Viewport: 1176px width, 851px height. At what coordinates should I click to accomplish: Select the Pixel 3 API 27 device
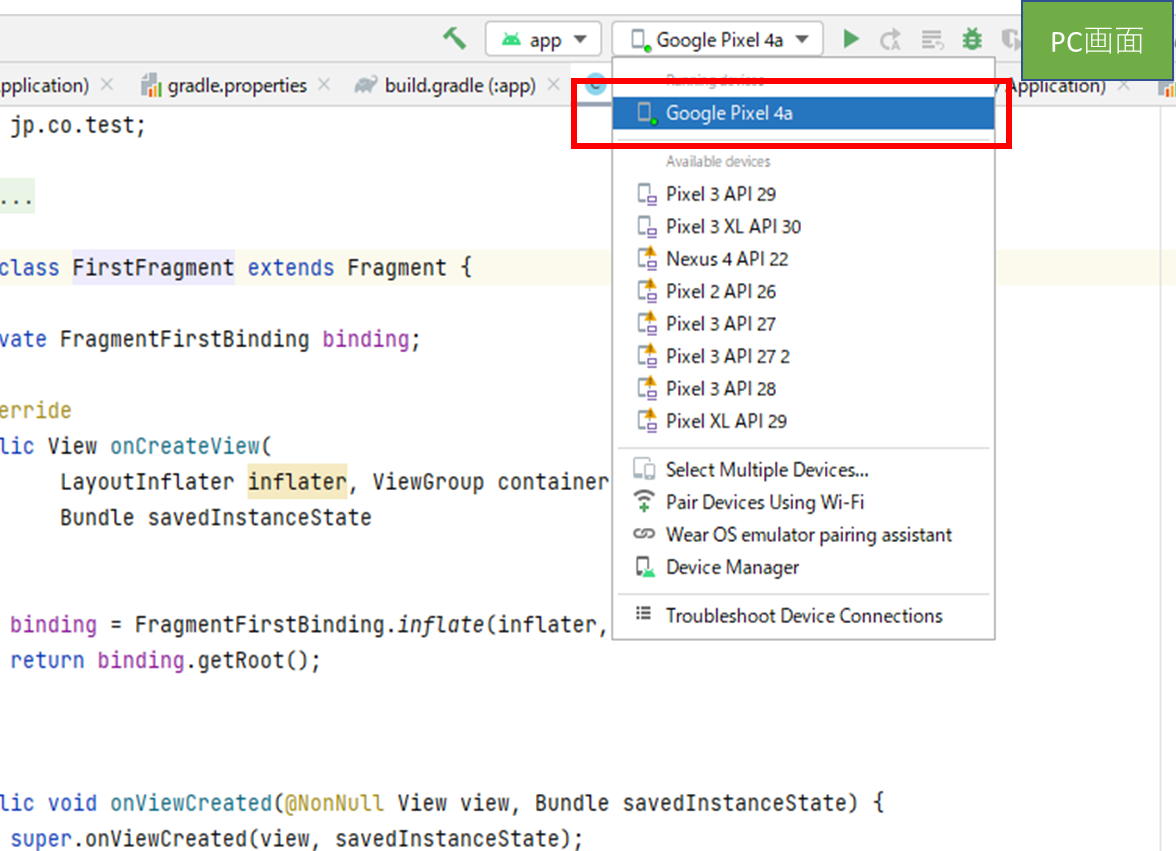click(803, 324)
